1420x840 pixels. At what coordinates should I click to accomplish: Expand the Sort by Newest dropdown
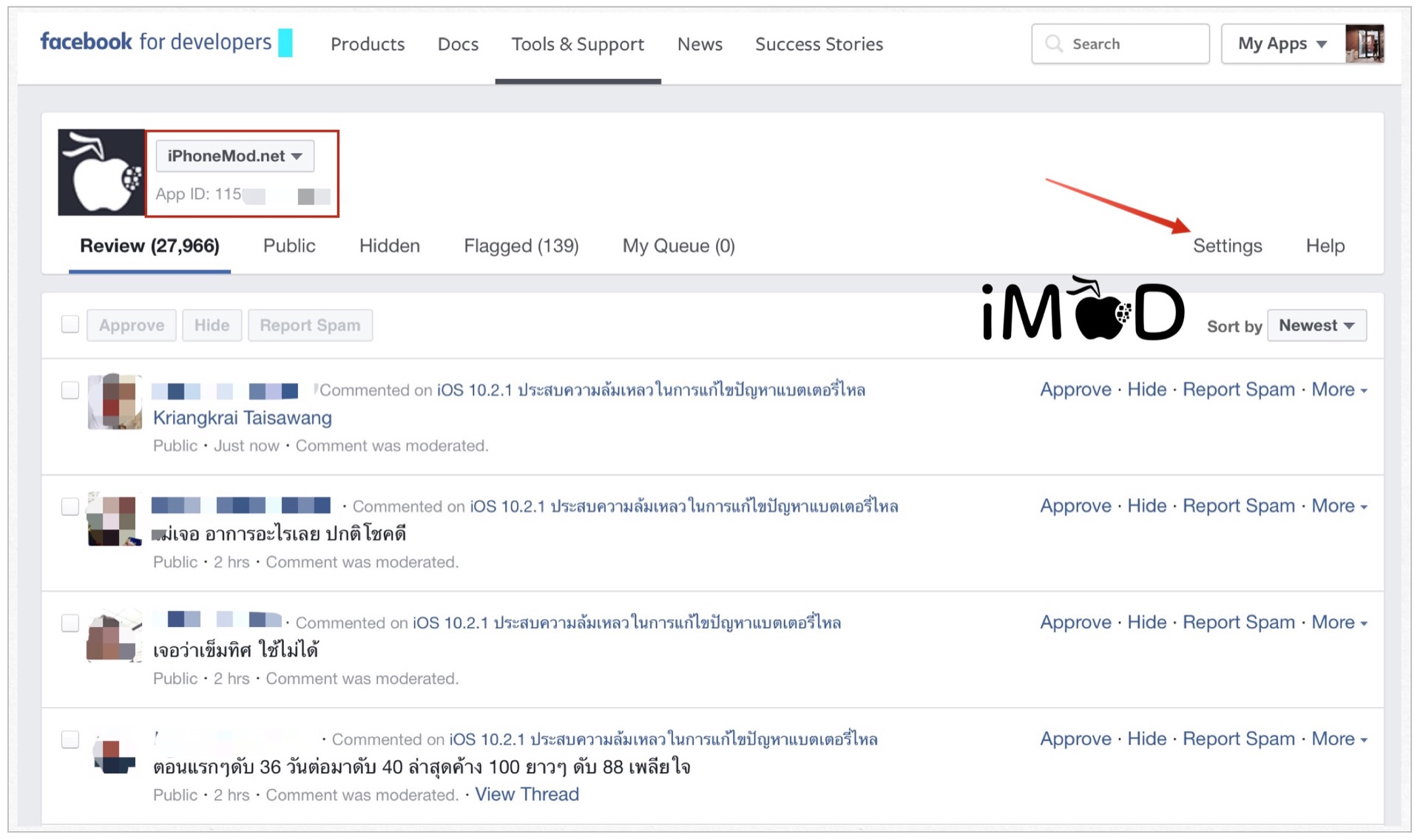(x=1316, y=325)
